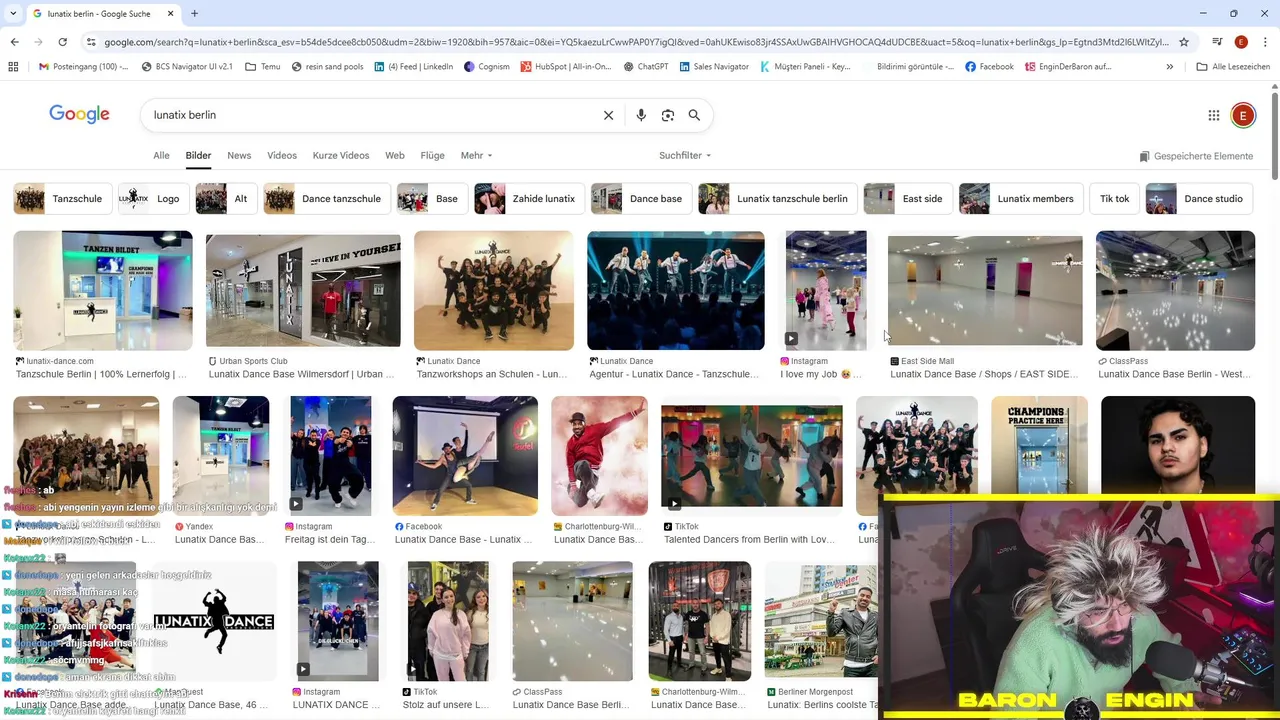Image resolution: width=1280 pixels, height=720 pixels.
Task: Open the Urban Sports Club Wilmersdorf image
Action: pos(303,291)
